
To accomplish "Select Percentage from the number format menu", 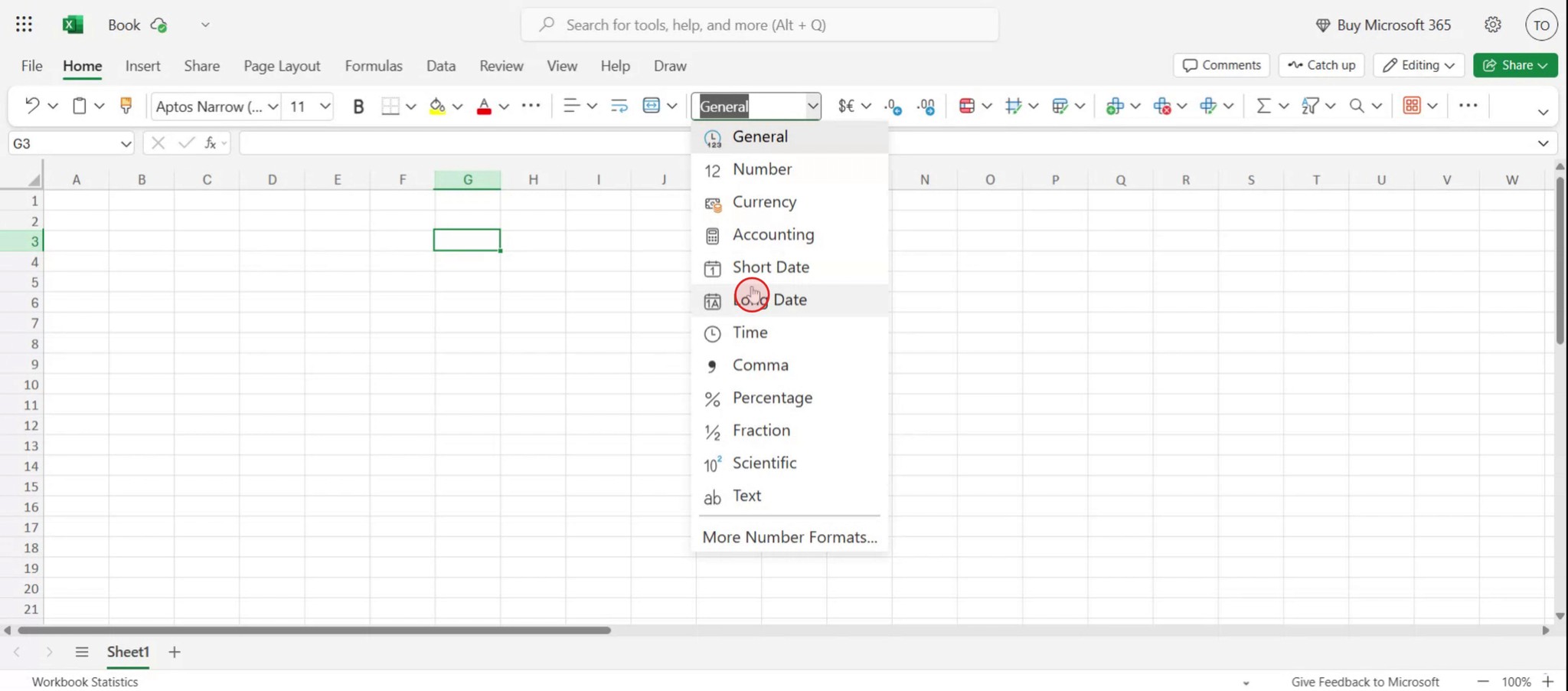I will click(x=773, y=398).
